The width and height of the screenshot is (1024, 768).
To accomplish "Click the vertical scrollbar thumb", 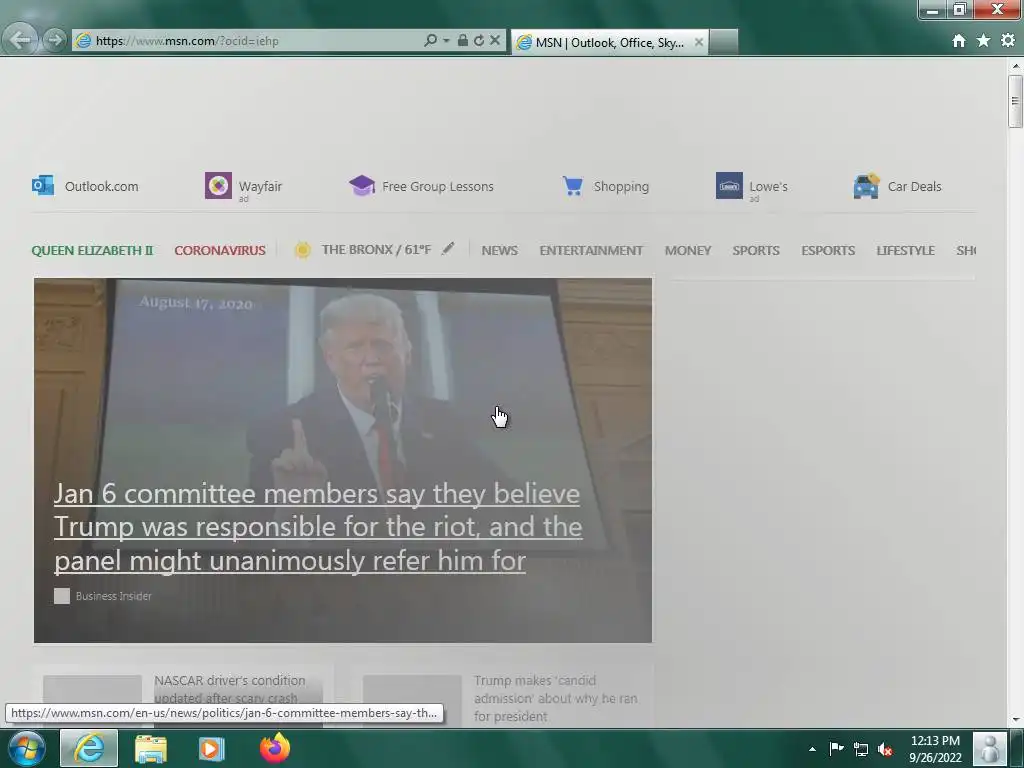I will pyautogui.click(x=1016, y=101).
